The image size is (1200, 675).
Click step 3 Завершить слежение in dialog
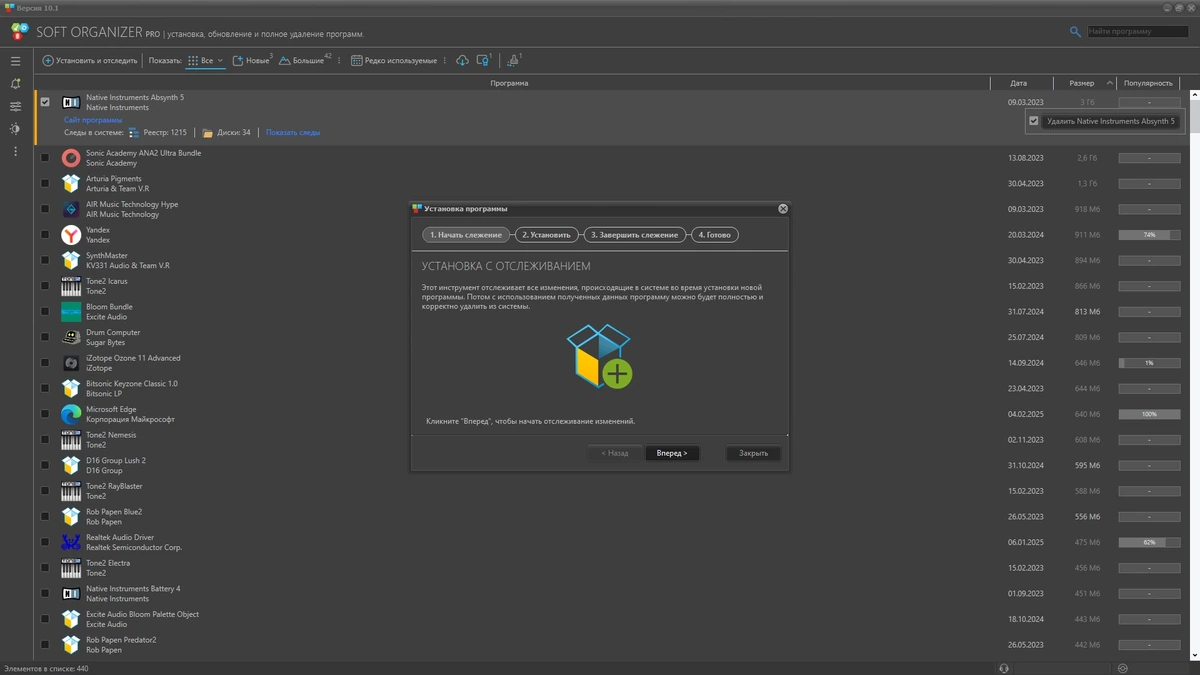pyautogui.click(x=634, y=235)
